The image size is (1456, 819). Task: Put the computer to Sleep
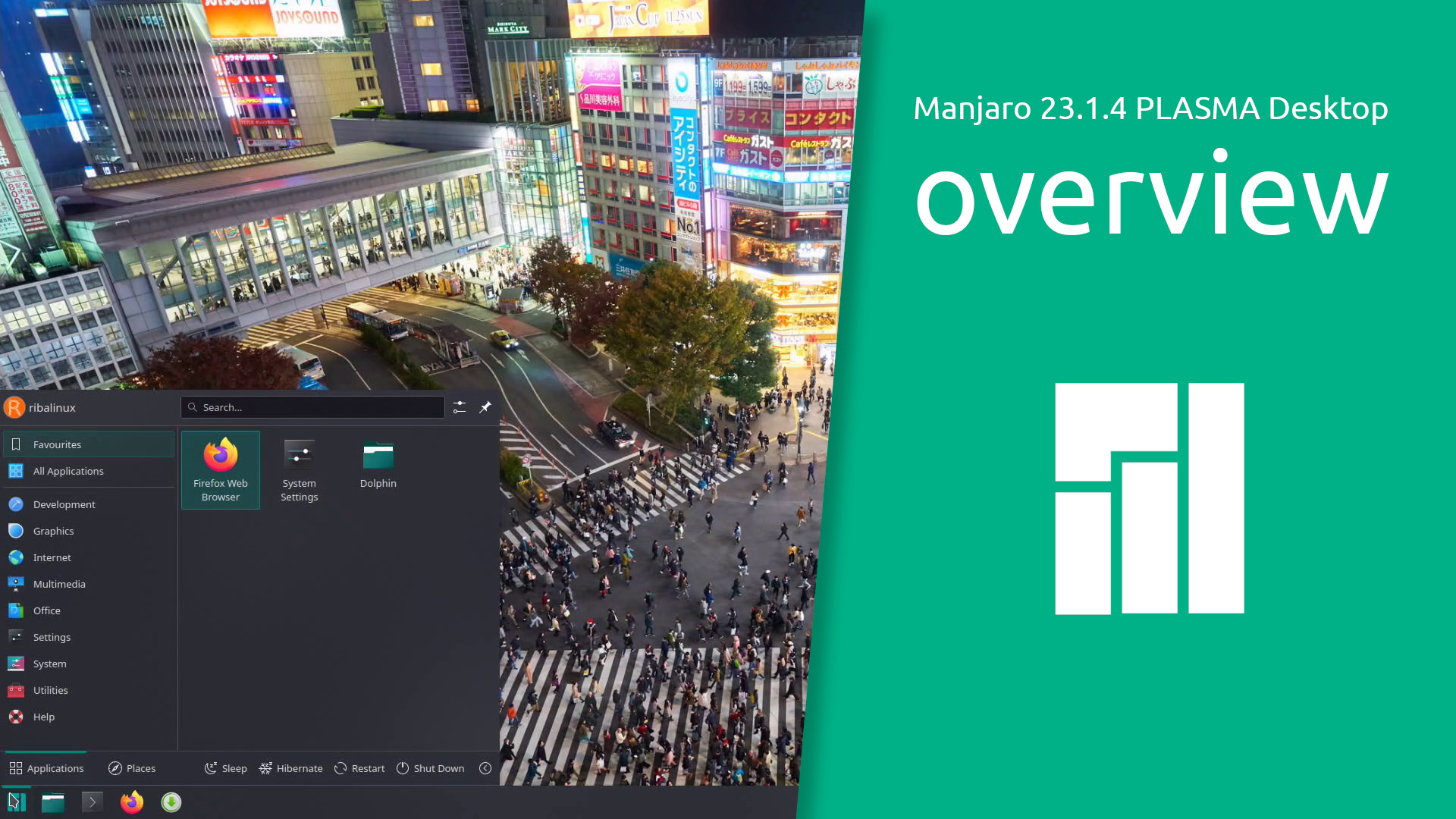point(226,768)
